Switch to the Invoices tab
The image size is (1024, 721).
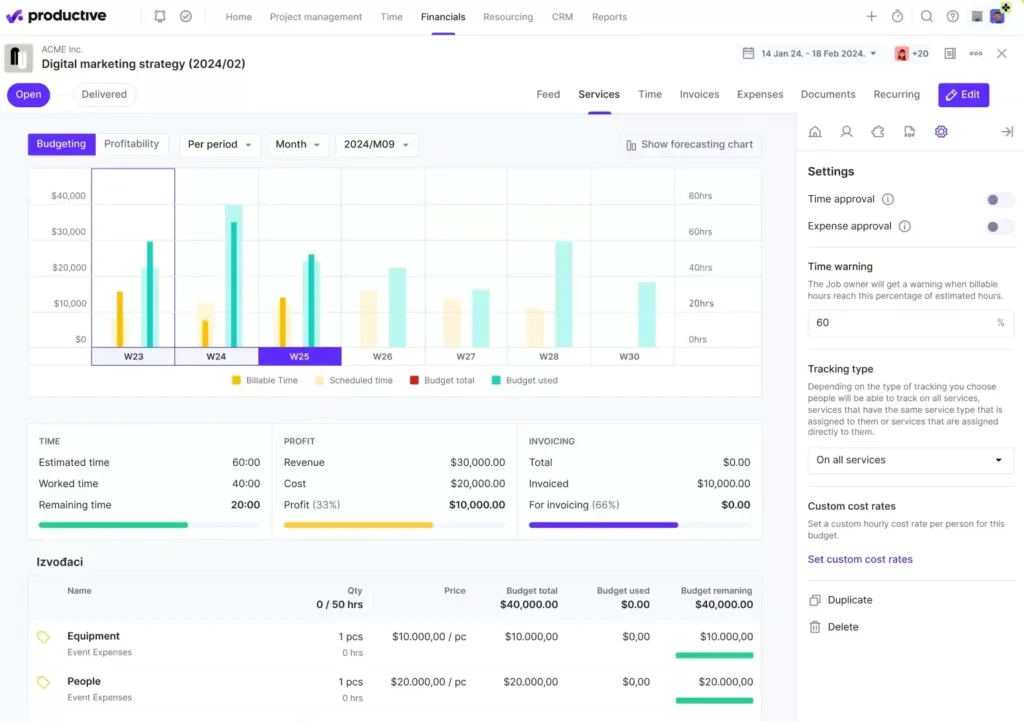tap(699, 94)
